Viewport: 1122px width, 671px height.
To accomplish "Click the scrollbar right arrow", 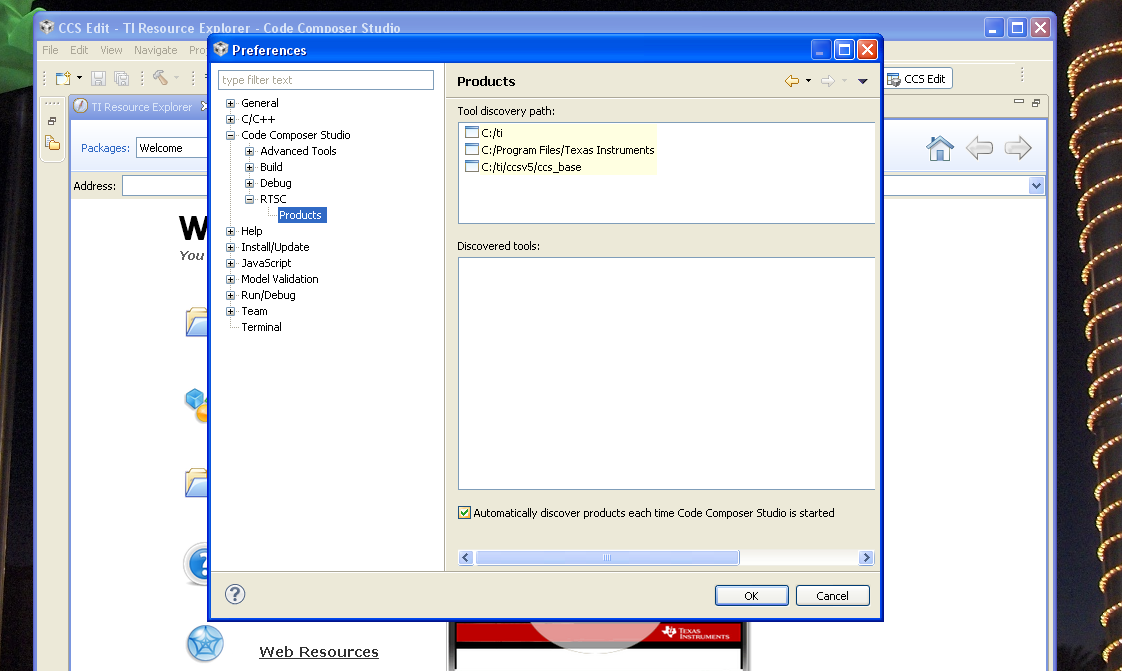I will click(x=866, y=557).
